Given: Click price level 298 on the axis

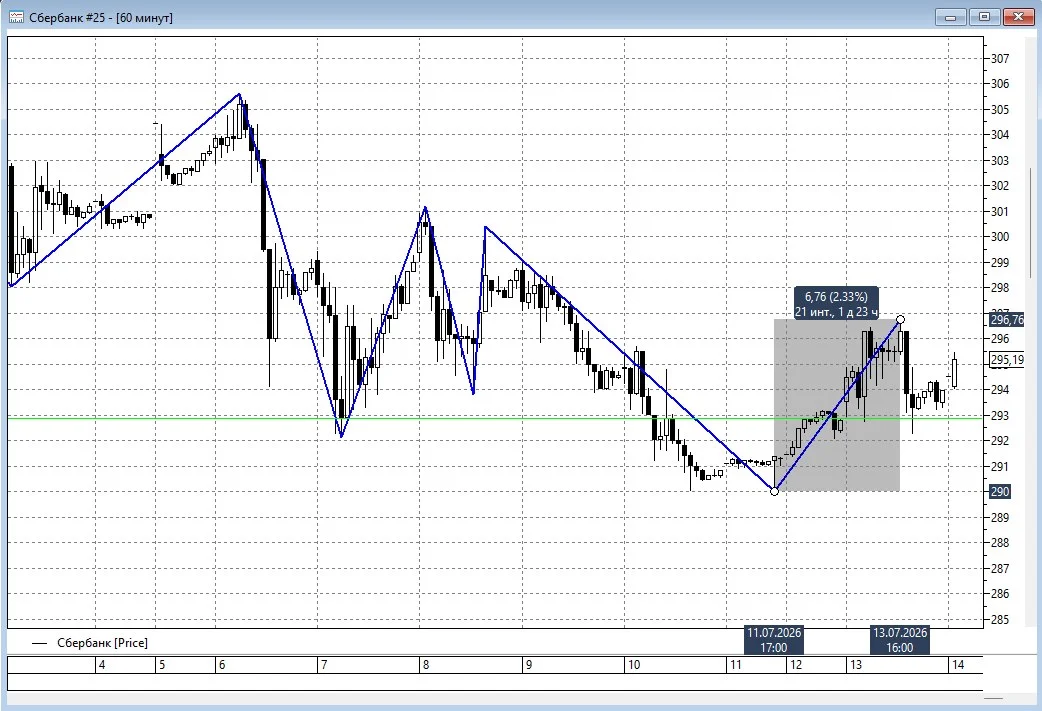Looking at the screenshot, I should (x=1000, y=288).
